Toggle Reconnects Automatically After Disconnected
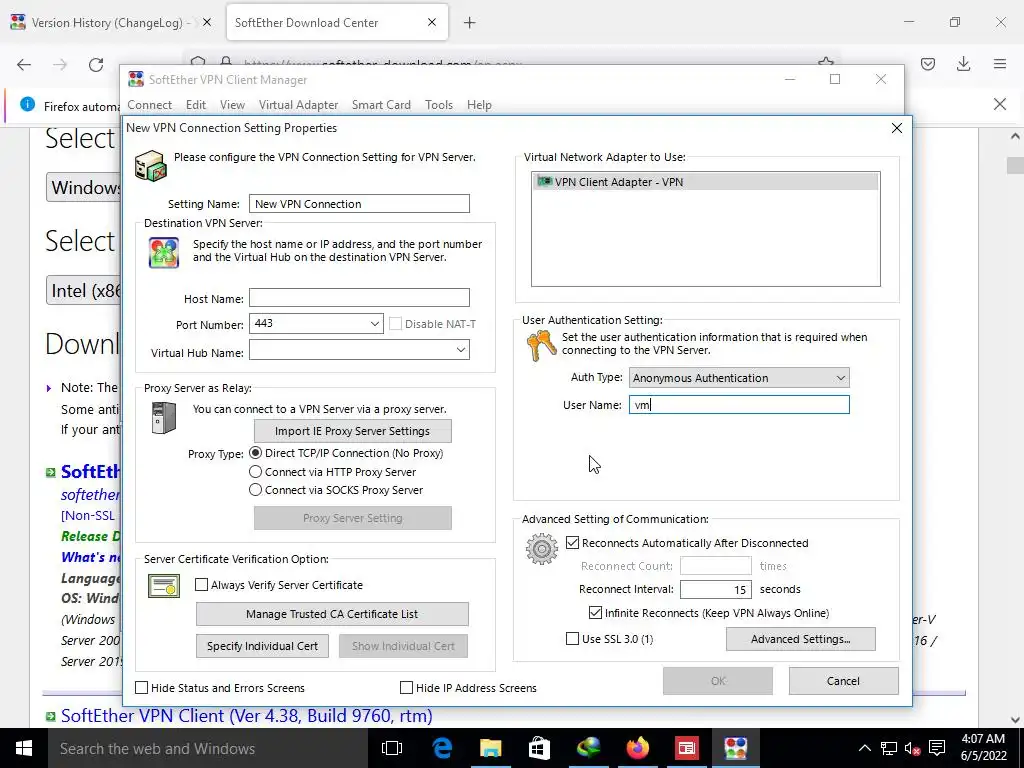 tap(572, 543)
